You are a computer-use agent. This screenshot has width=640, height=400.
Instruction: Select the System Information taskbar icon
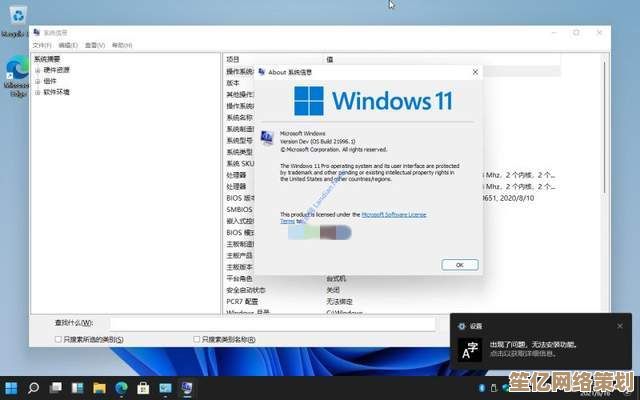pos(187,388)
